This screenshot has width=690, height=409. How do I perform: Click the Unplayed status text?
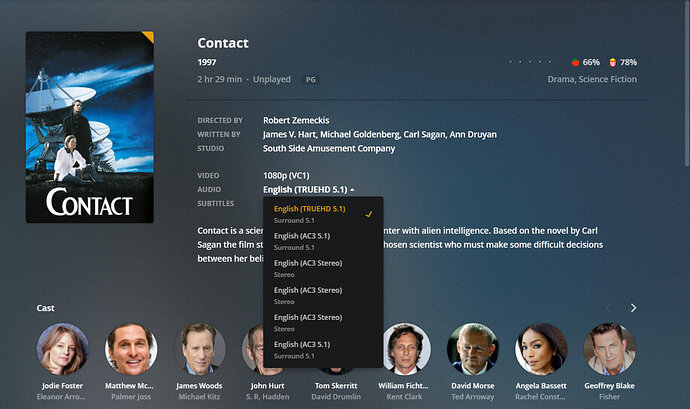pos(272,79)
